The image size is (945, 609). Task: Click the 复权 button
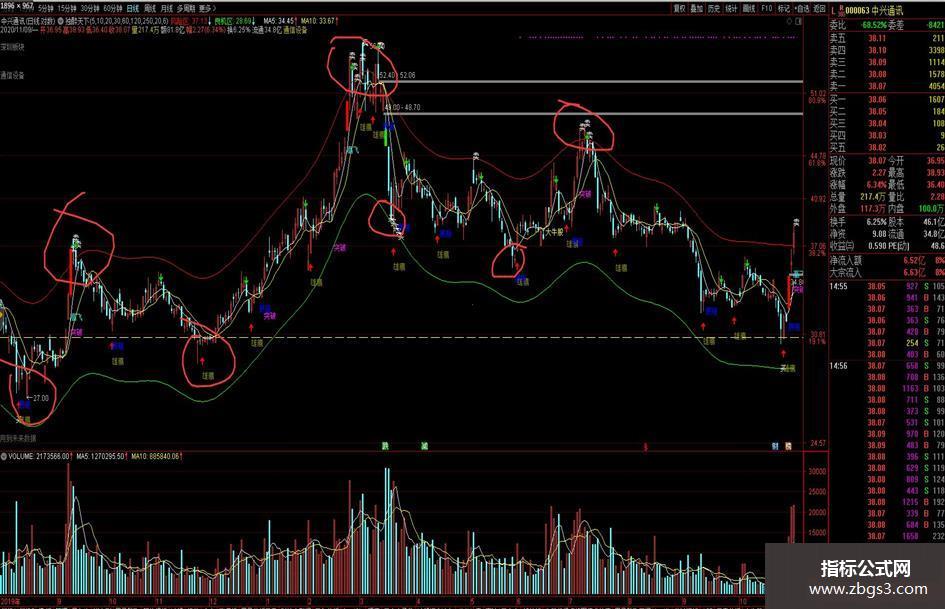[x=679, y=8]
